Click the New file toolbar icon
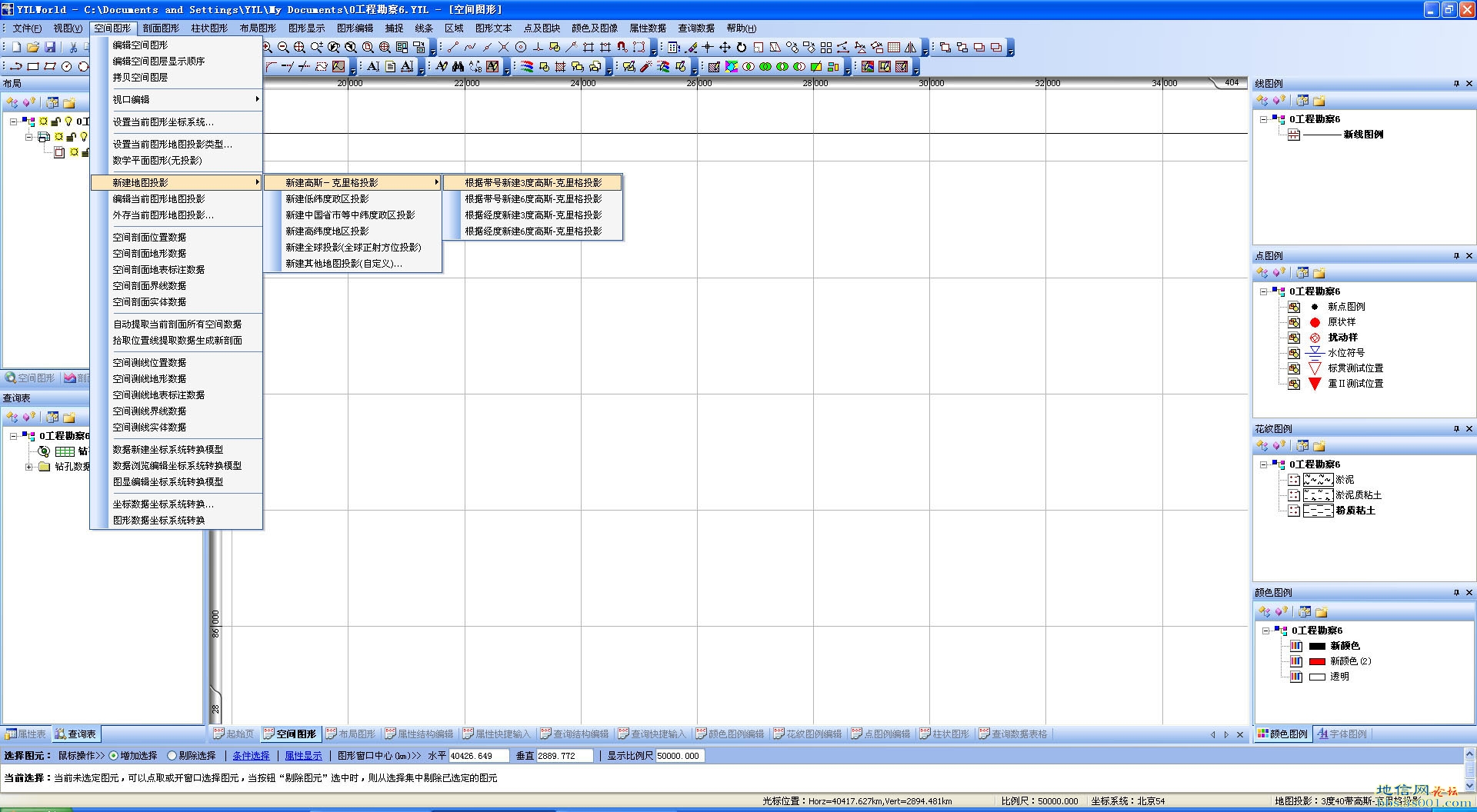Screen dimensions: 1477x812 (x=16, y=47)
